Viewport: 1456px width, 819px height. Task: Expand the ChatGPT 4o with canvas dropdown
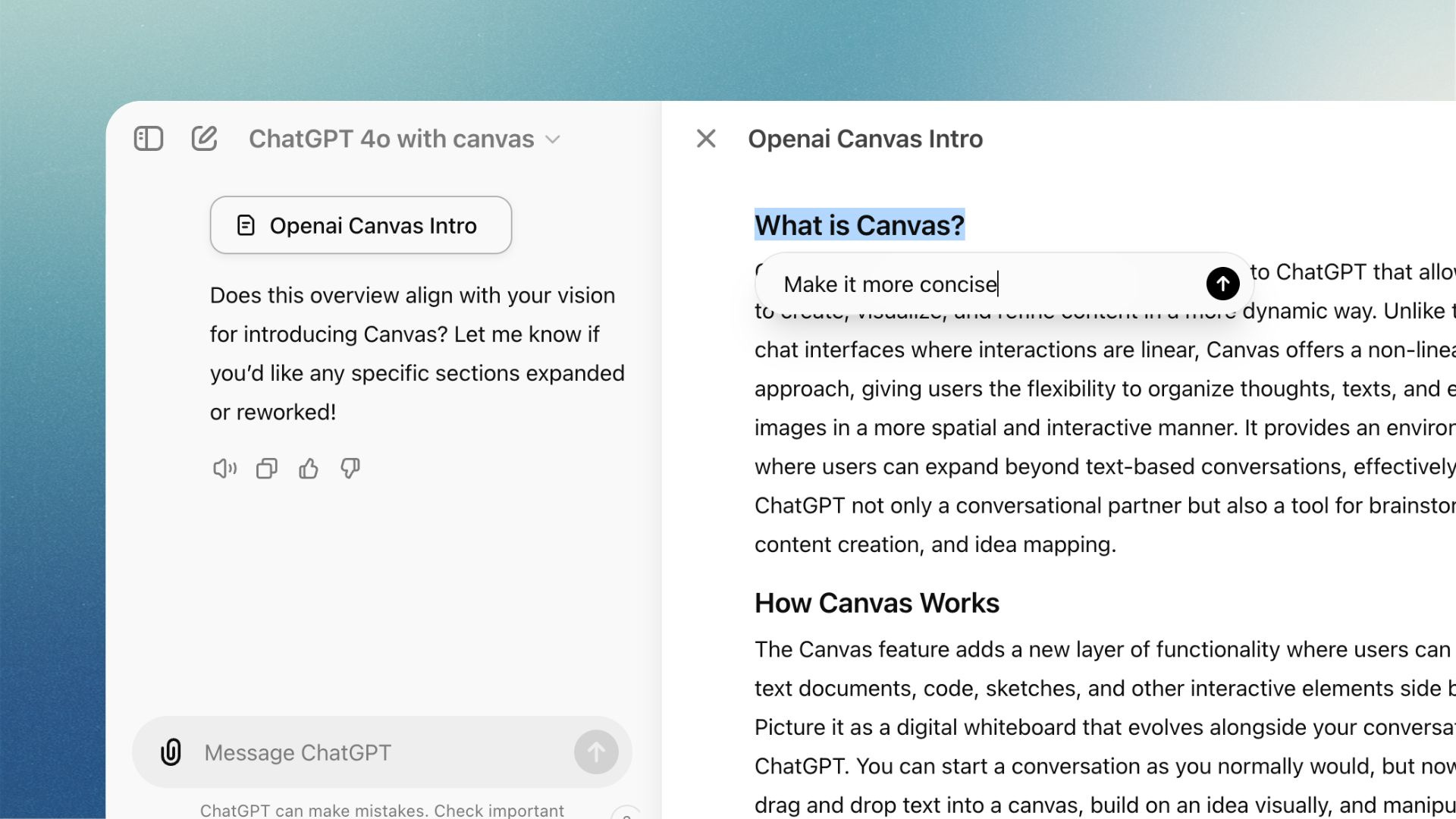click(x=392, y=139)
